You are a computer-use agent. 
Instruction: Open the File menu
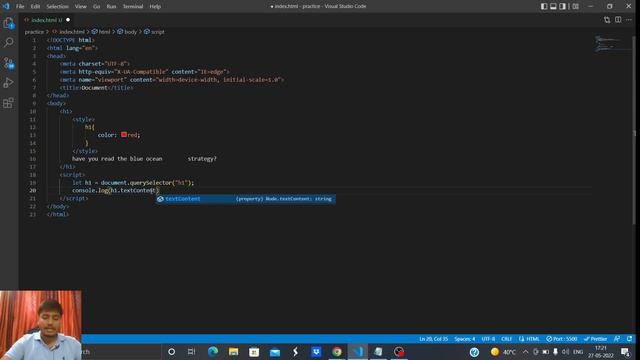tap(20, 6)
